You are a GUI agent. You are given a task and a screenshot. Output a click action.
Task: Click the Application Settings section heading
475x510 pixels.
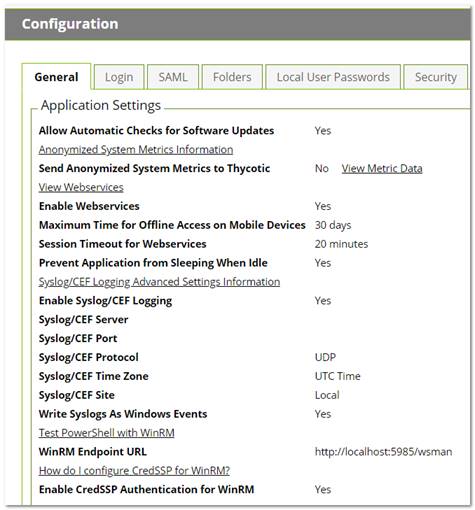(x=101, y=105)
